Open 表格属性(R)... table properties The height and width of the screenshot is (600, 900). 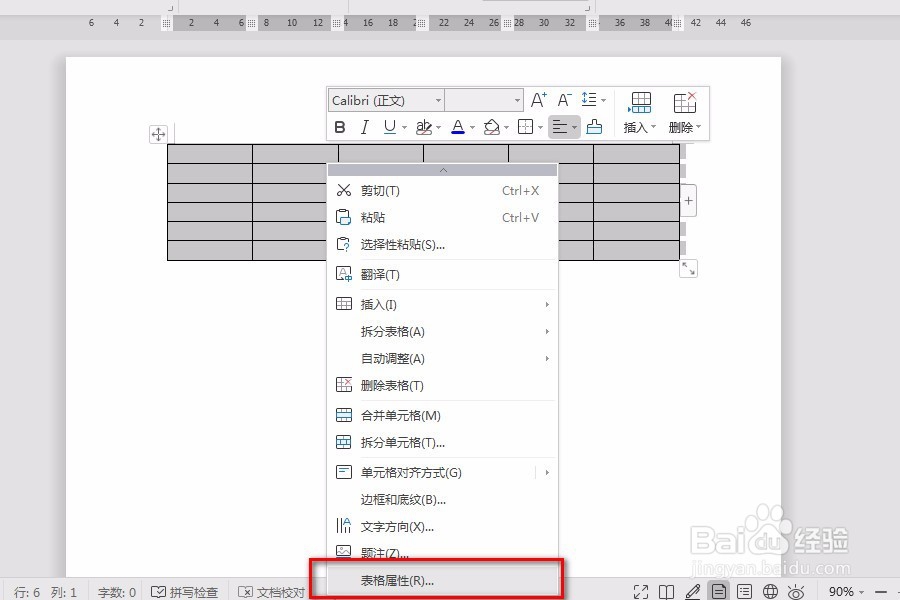pos(443,580)
